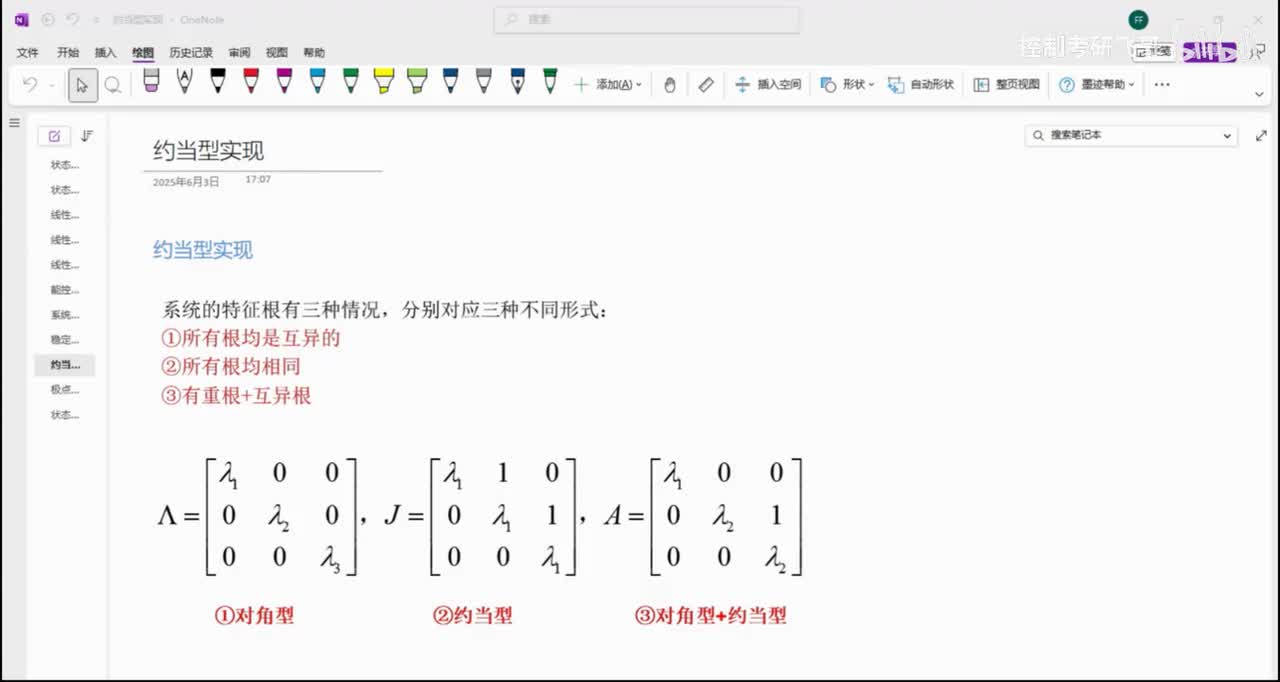Click the label ③对角型+约当型

(711, 616)
